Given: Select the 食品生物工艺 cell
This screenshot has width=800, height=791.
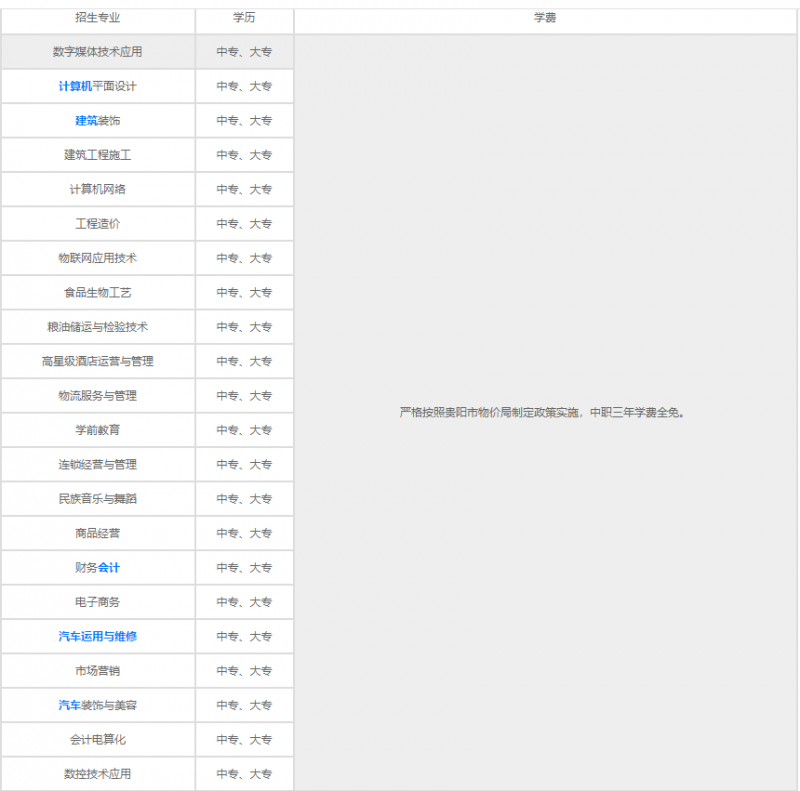Looking at the screenshot, I should [x=98, y=293].
